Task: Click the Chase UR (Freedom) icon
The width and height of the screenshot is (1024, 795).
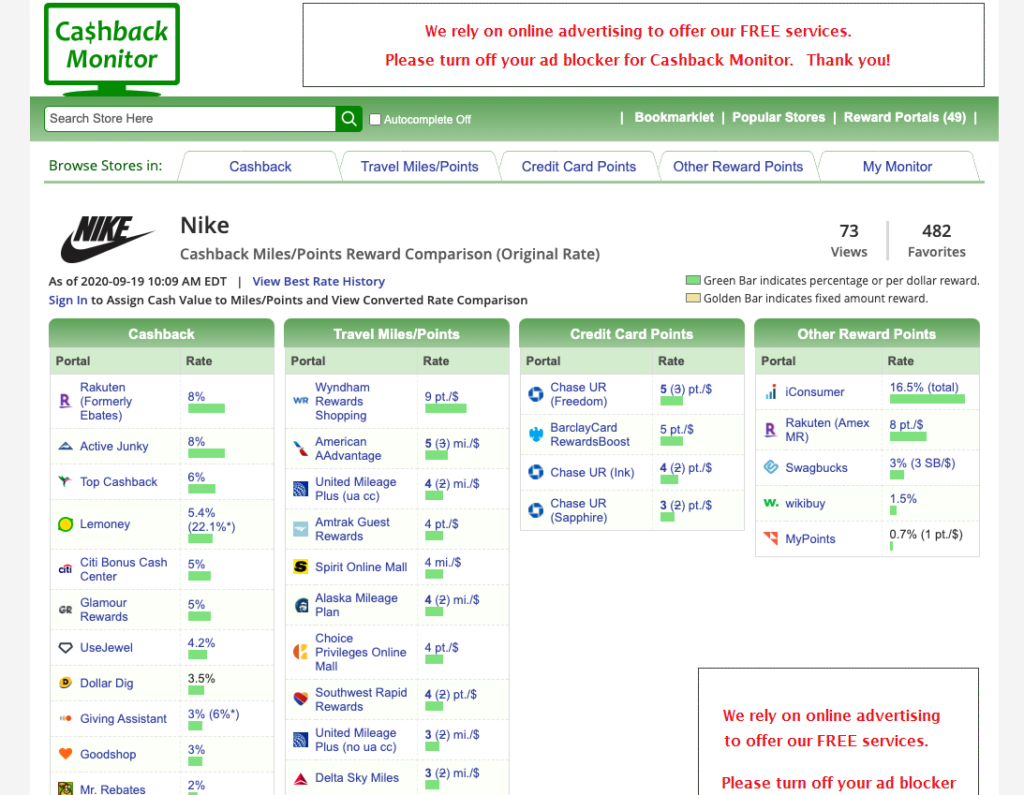Action: (x=536, y=394)
